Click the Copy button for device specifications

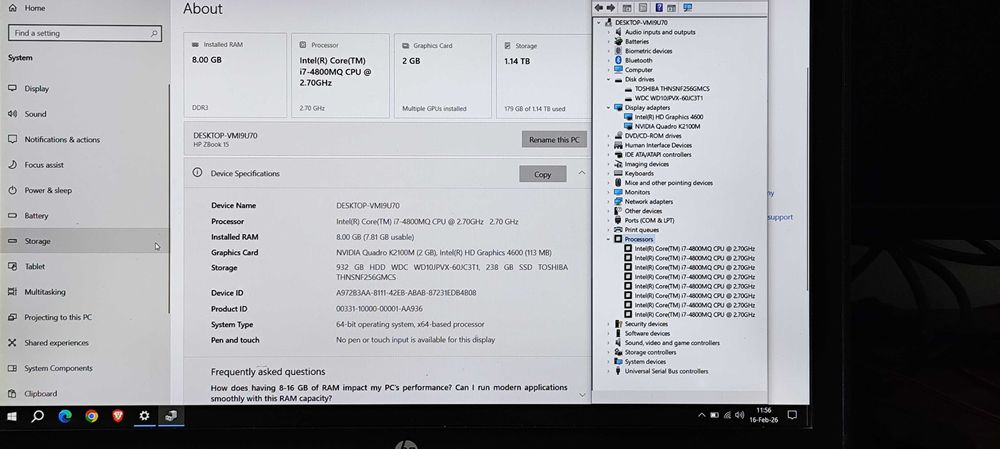coord(543,174)
